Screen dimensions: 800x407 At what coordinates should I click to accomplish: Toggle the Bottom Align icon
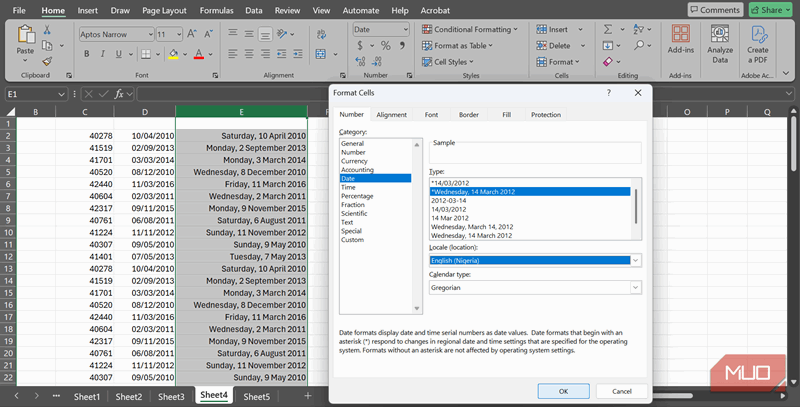(x=265, y=34)
